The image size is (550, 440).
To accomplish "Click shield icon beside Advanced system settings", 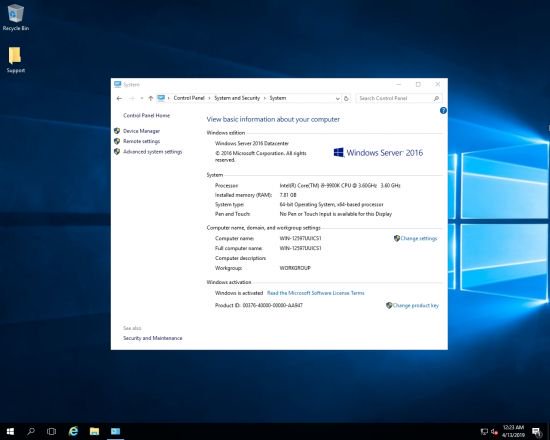I will [117, 152].
